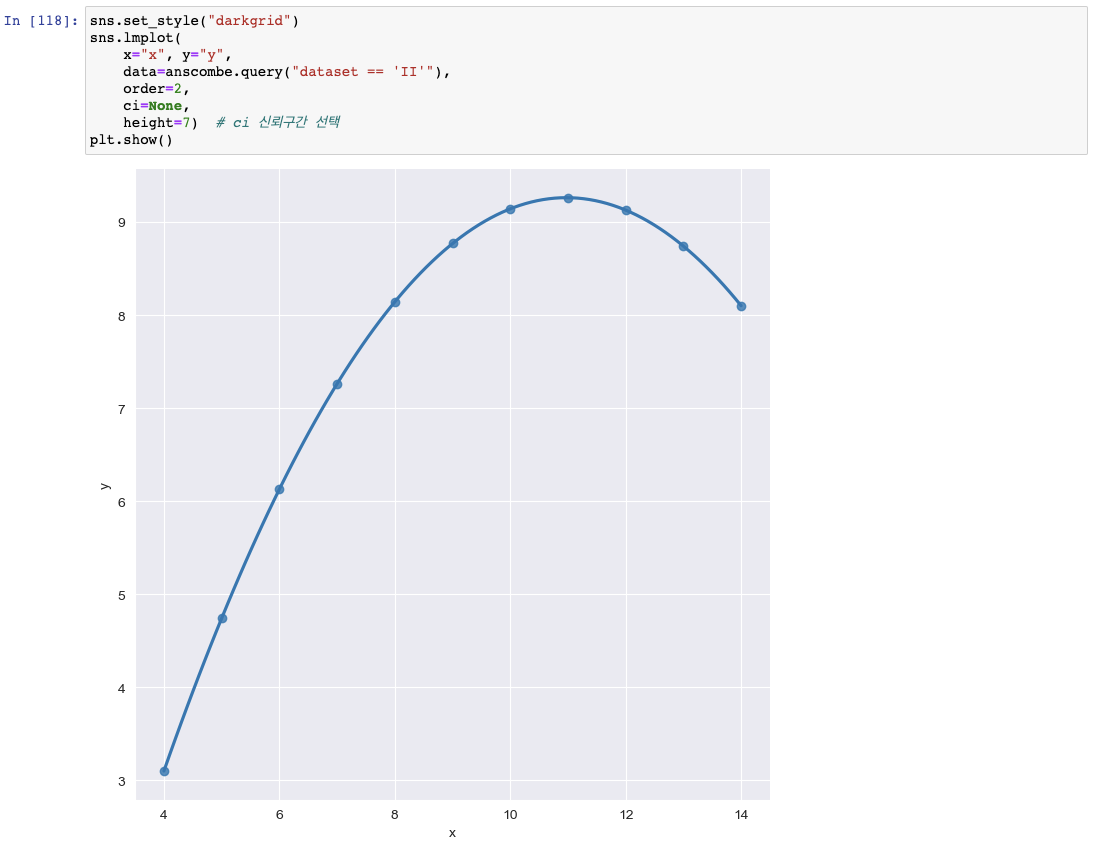Click the y-axis tick label 5
Screen dimensions: 1098x864
point(122,595)
